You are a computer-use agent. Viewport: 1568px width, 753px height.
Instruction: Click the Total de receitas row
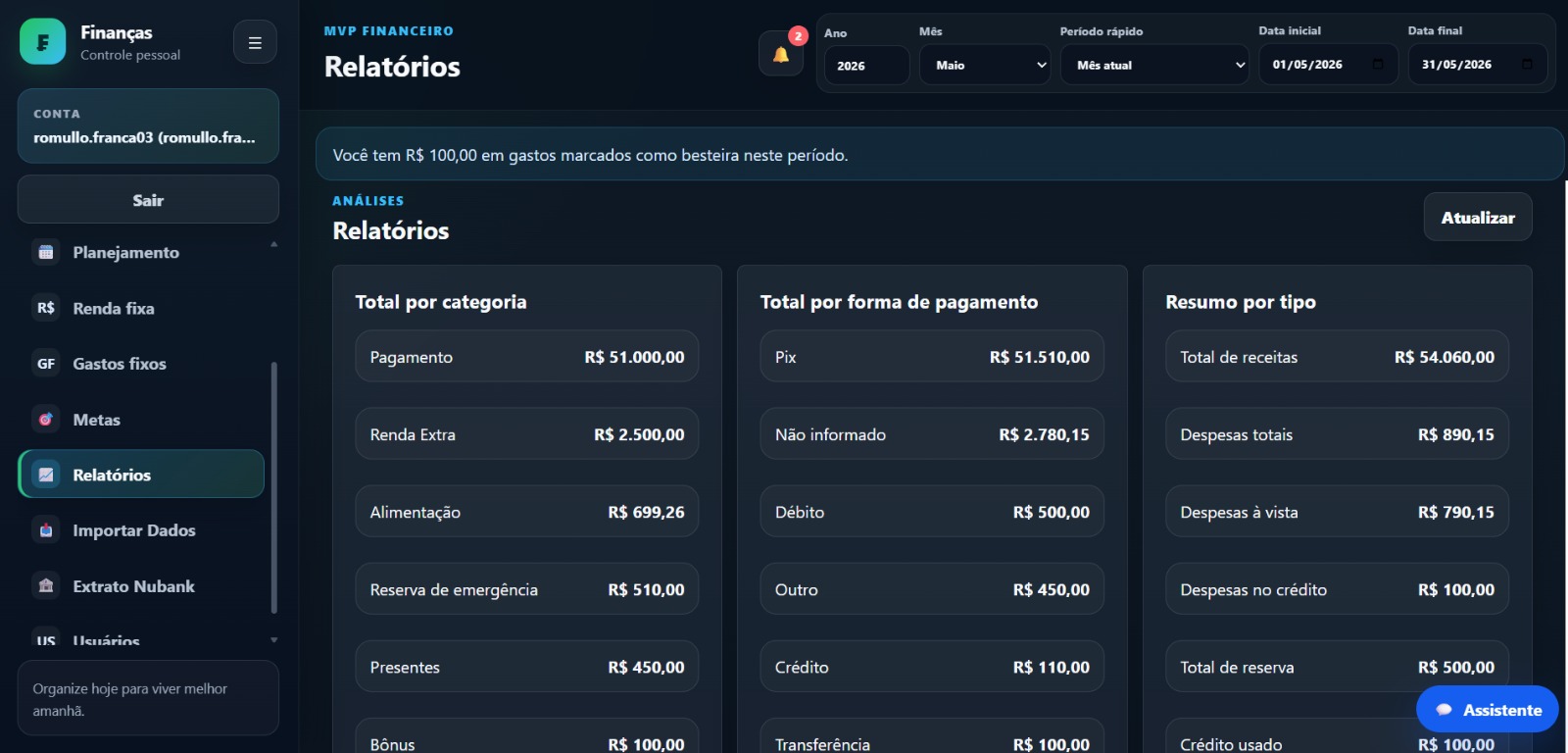click(x=1338, y=357)
